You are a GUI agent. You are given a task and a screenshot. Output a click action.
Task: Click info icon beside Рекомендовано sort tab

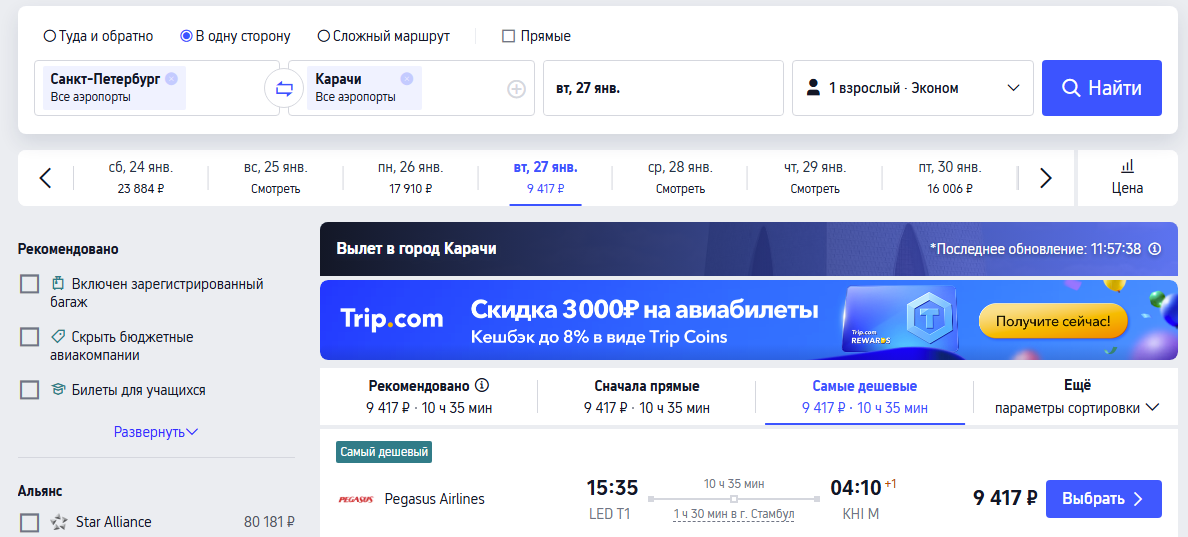point(482,385)
